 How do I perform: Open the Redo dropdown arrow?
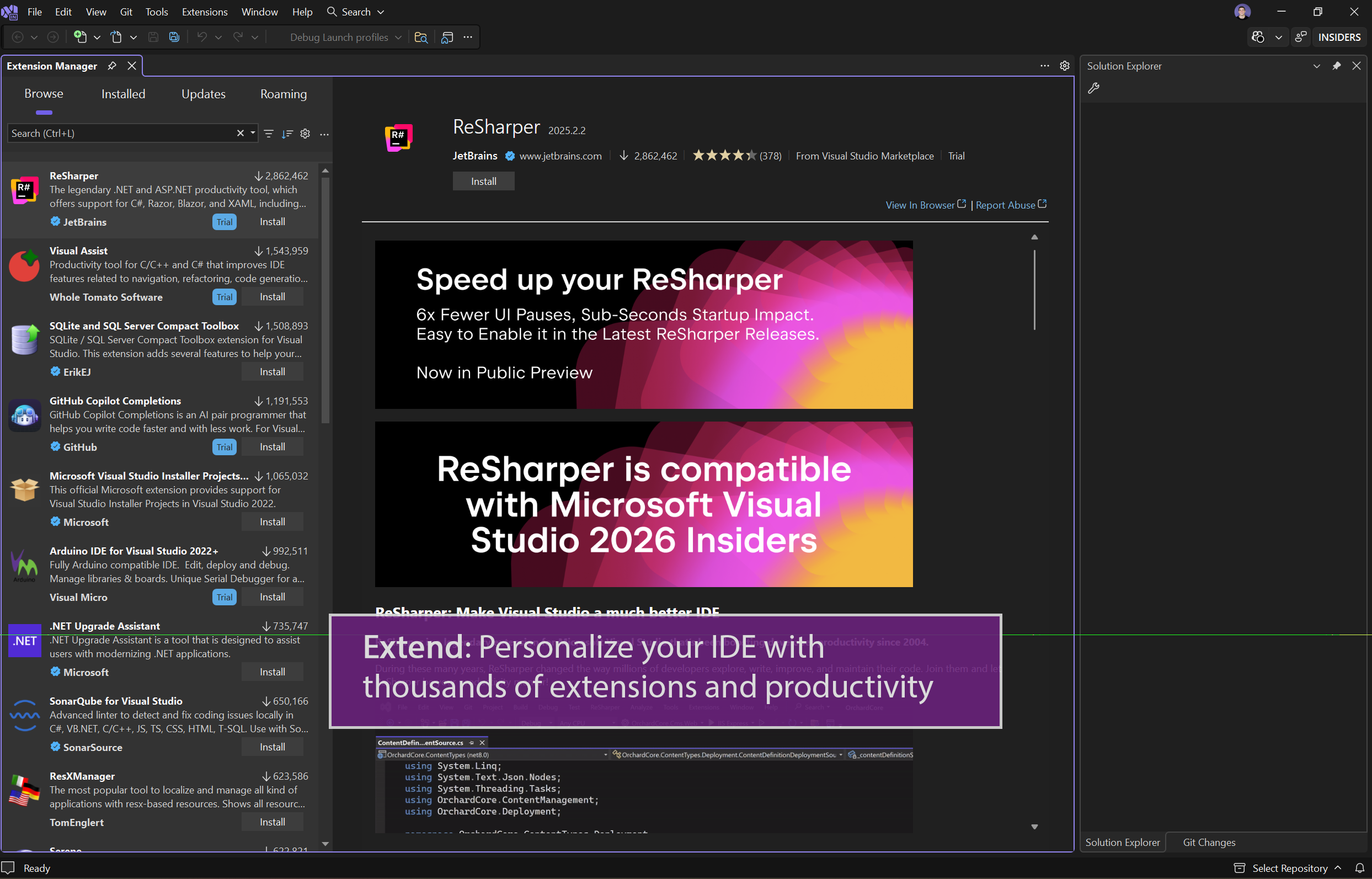tap(255, 36)
